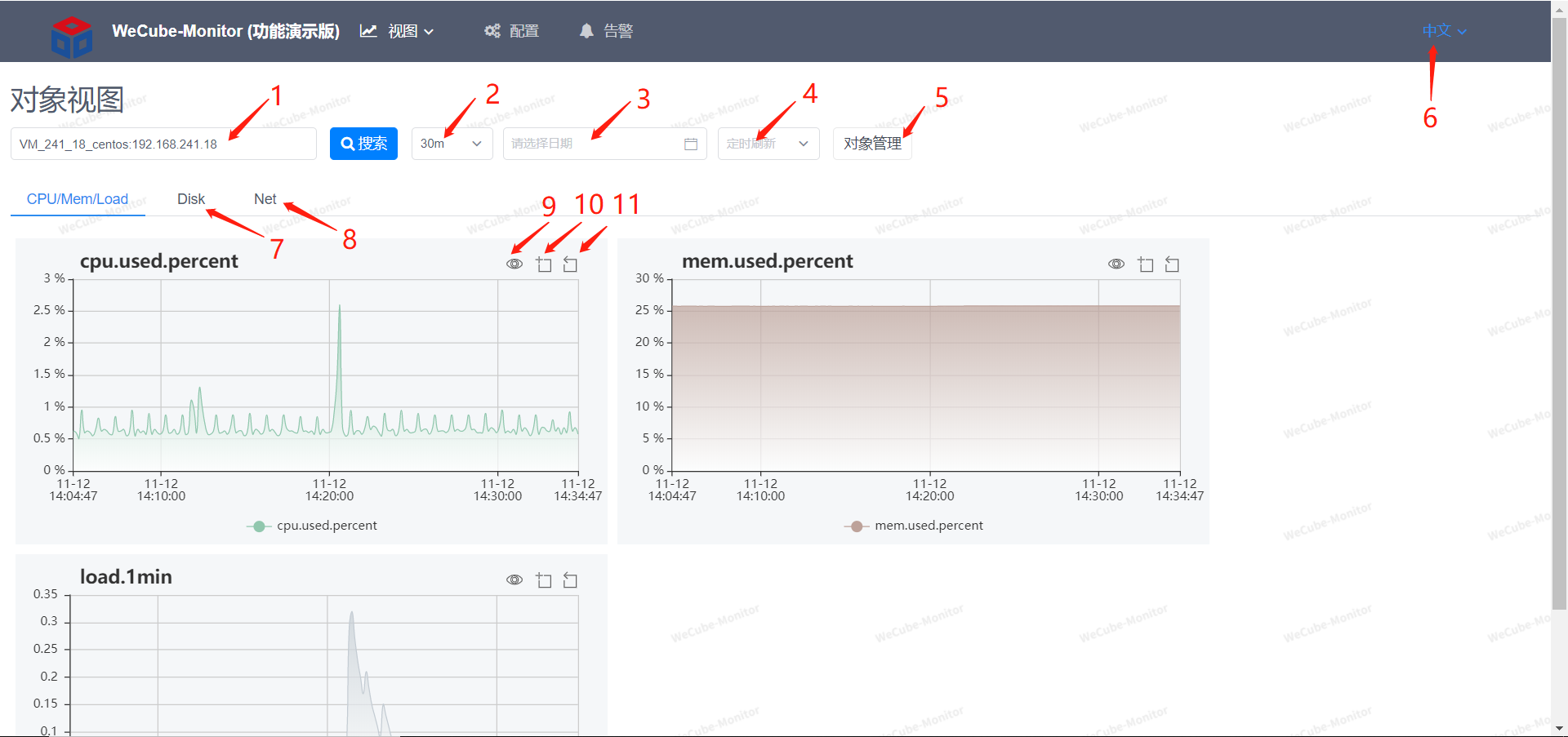This screenshot has width=1568, height=737.
Task: Click eye icon on mem.used.percent chart
Action: pyautogui.click(x=1116, y=264)
